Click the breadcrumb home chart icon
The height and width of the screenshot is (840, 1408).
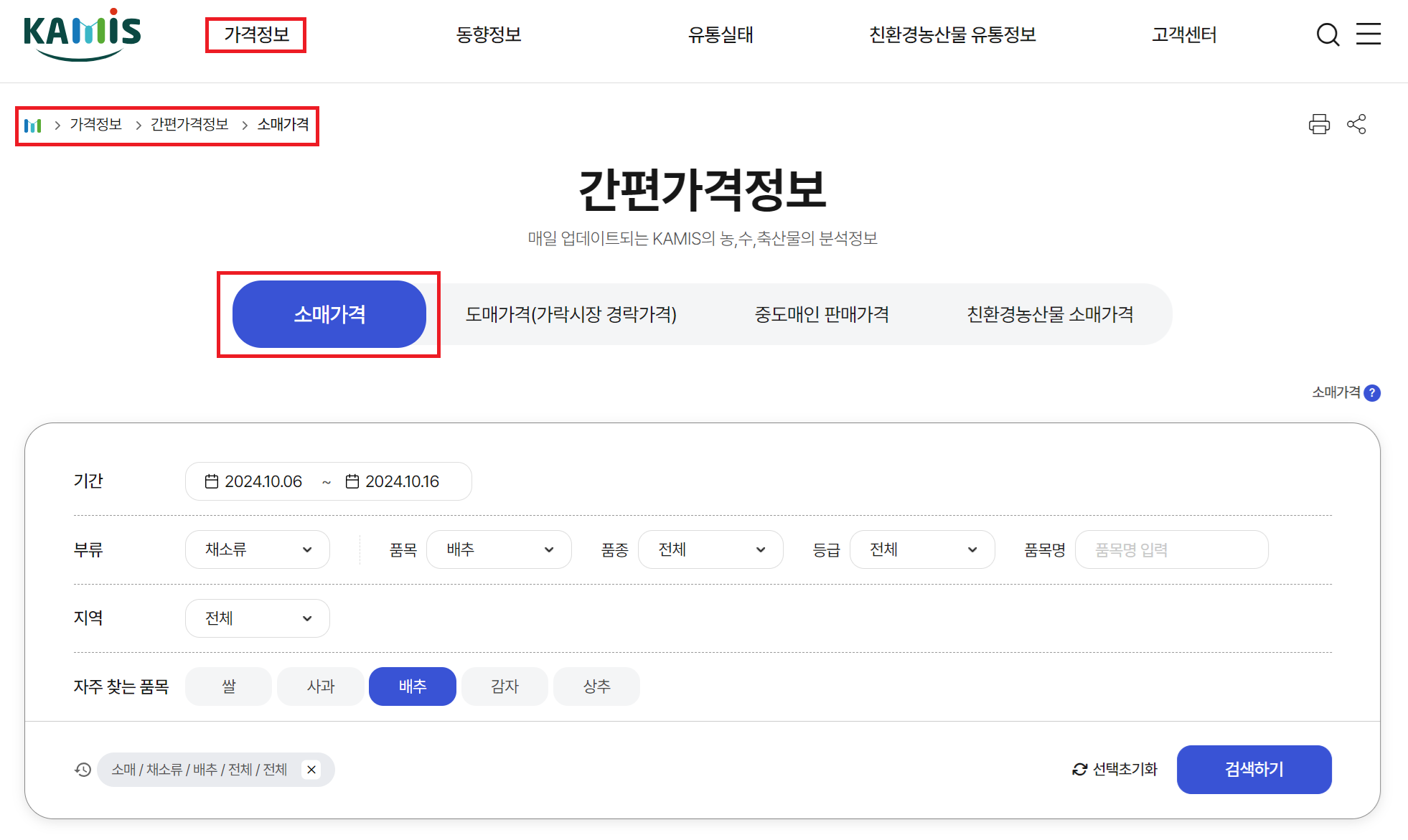[x=32, y=126]
